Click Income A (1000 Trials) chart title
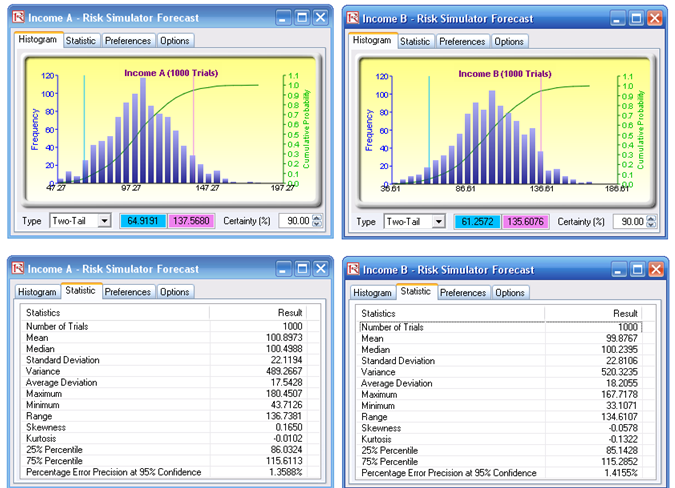The image size is (675, 488). point(171,73)
